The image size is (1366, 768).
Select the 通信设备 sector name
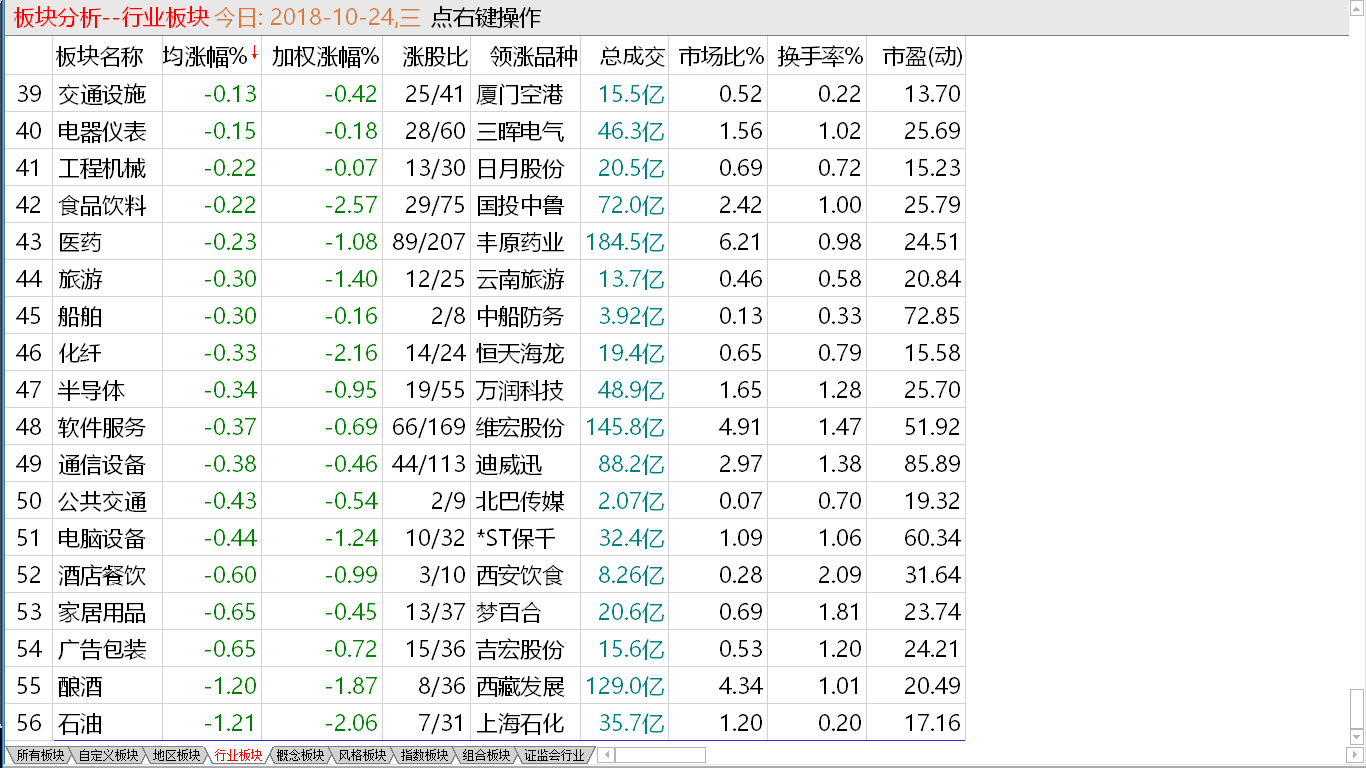[x=102, y=464]
